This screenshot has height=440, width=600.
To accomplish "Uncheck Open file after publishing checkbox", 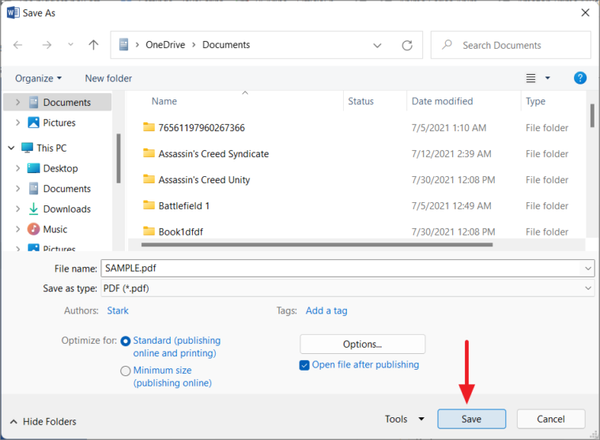I will [305, 365].
